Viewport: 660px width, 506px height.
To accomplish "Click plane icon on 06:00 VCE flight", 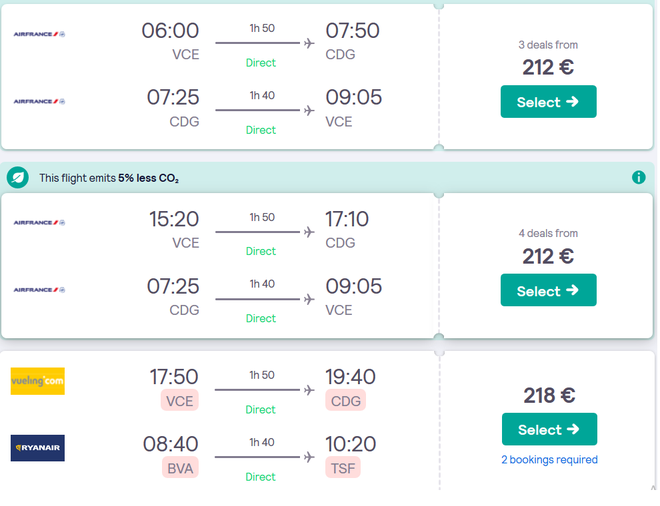I will [x=309, y=43].
